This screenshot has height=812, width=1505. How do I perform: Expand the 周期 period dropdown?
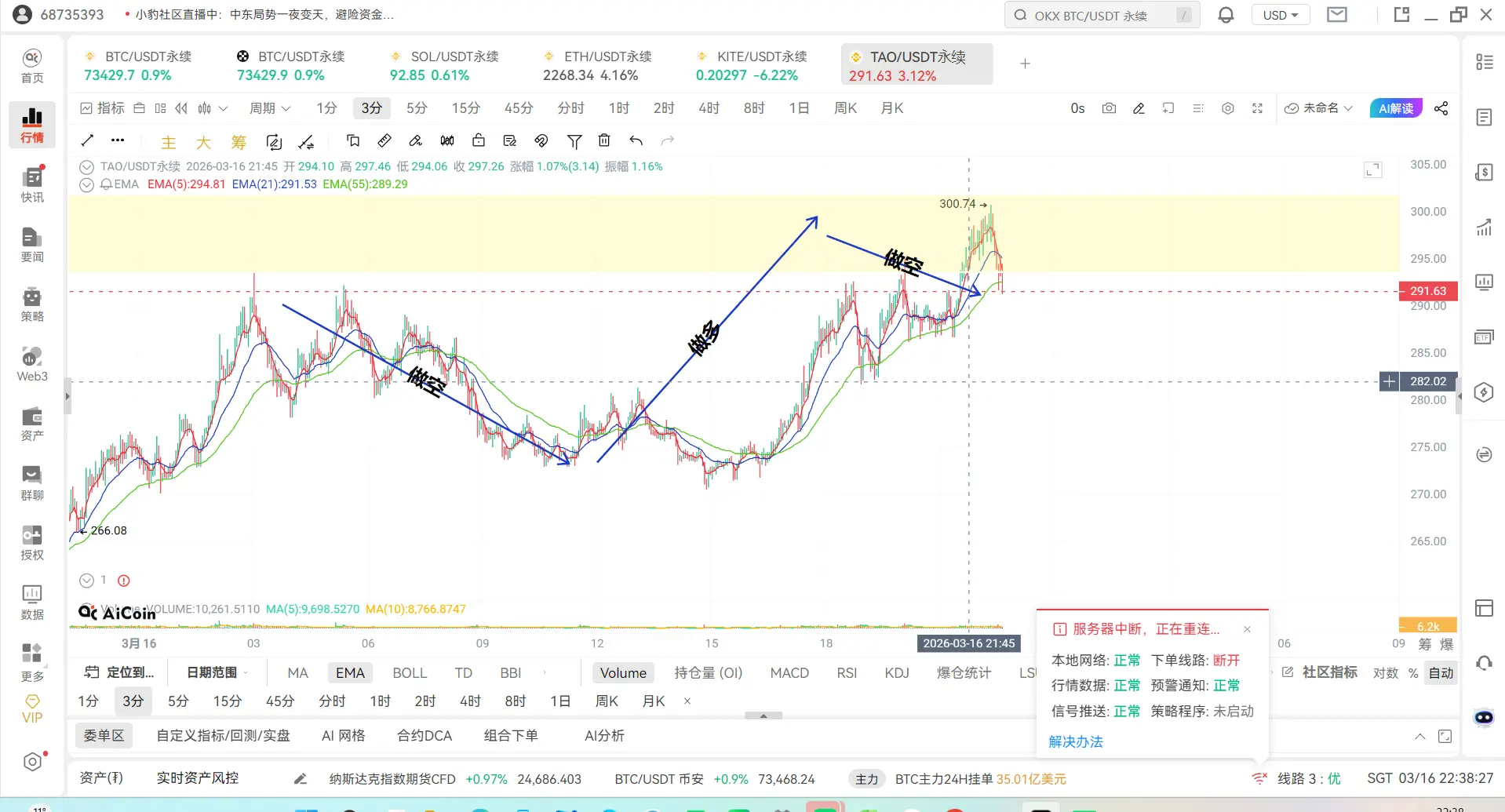[269, 108]
